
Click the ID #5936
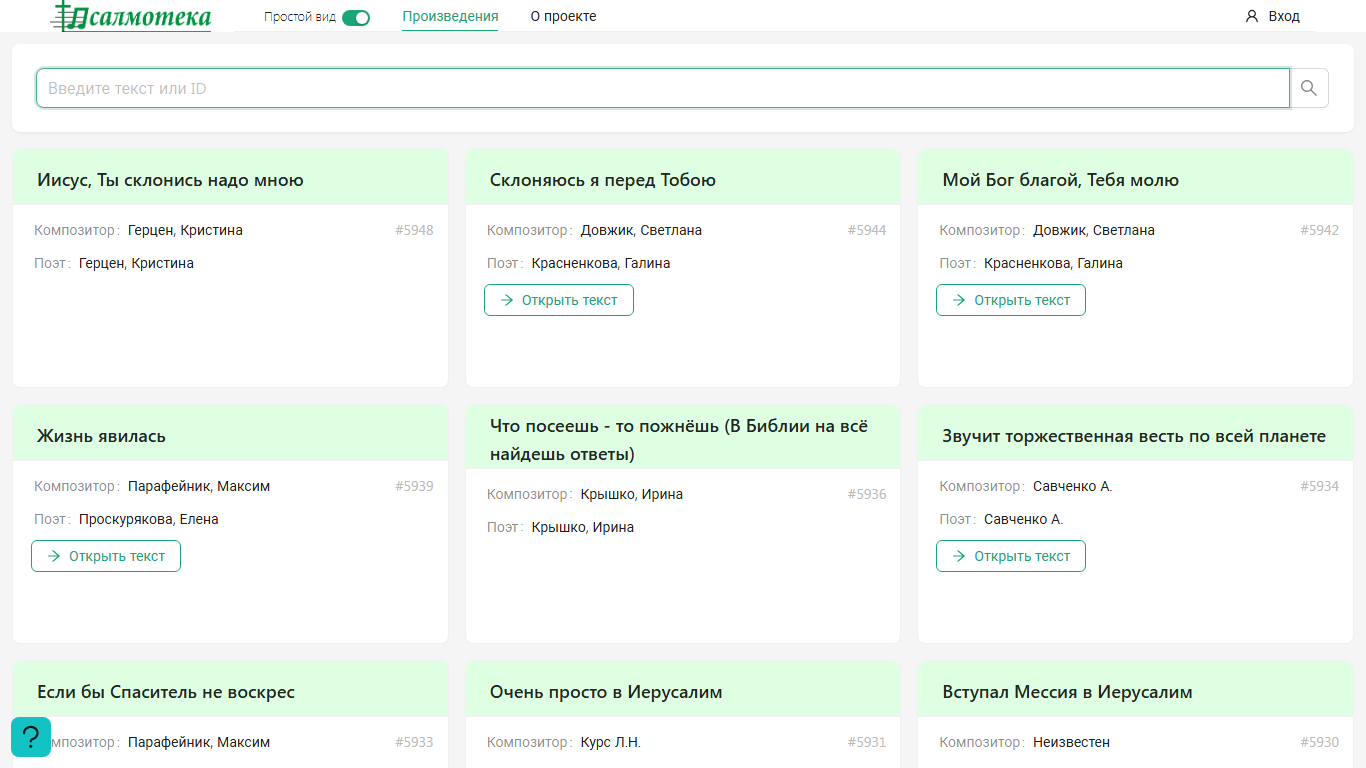(867, 494)
